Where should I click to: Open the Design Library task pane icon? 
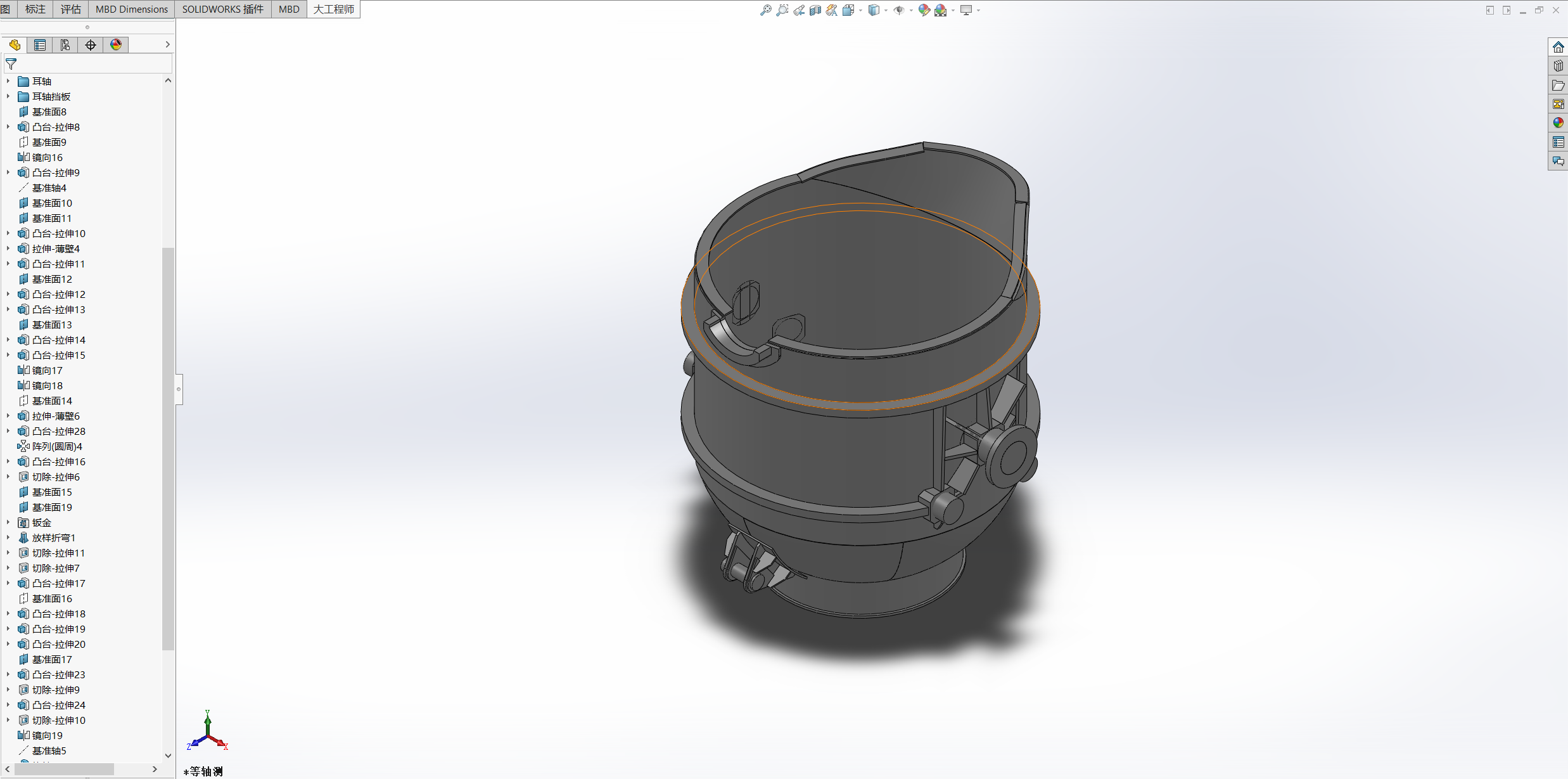pos(1558,66)
